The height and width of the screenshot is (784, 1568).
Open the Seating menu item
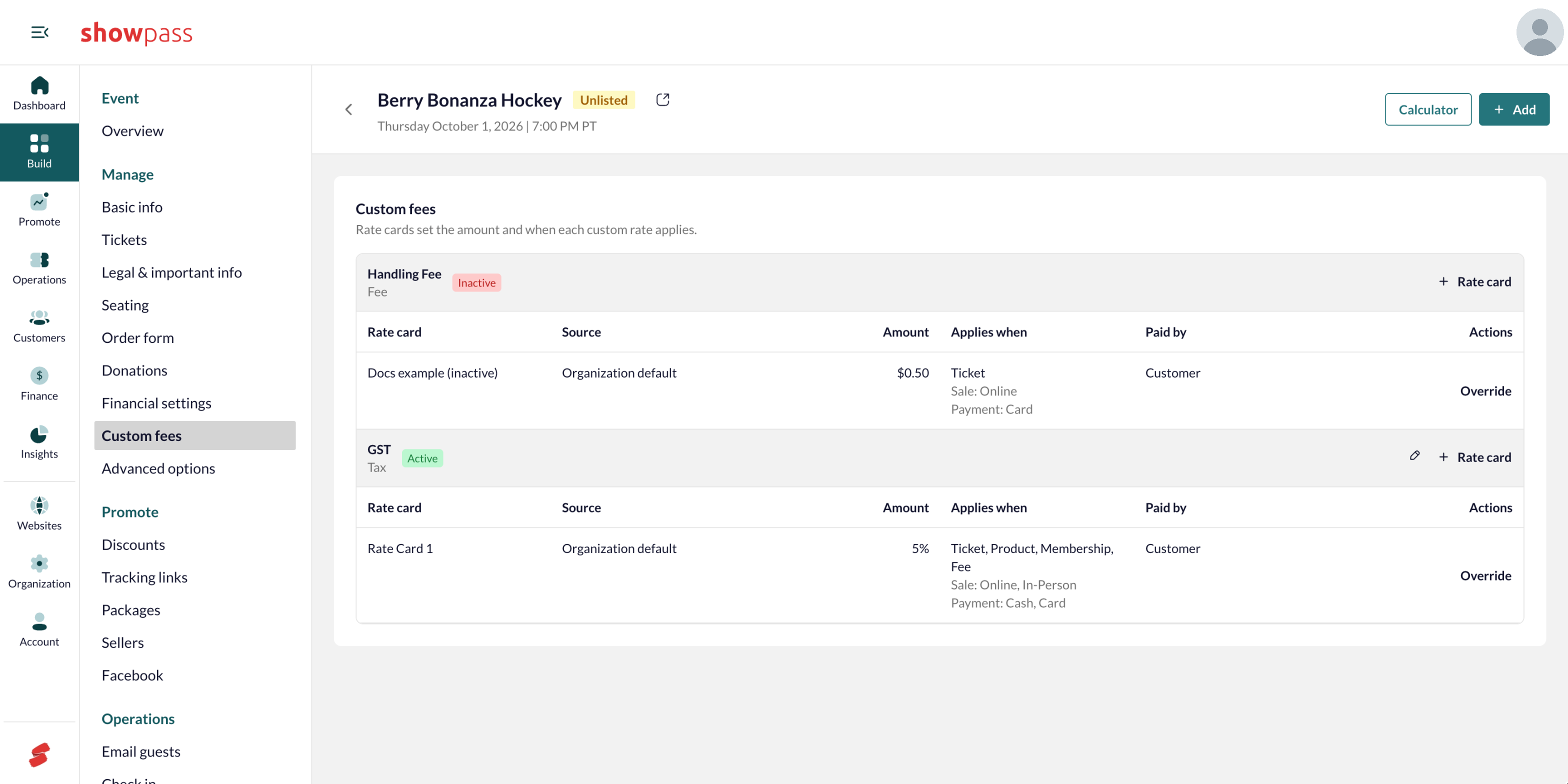tap(125, 305)
